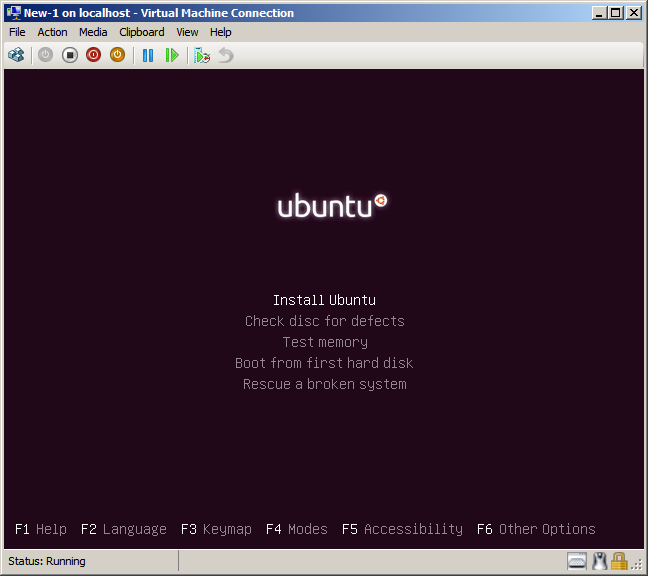The image size is (648, 576).
Task: Choose Rescue a broken system
Action: pyautogui.click(x=324, y=384)
